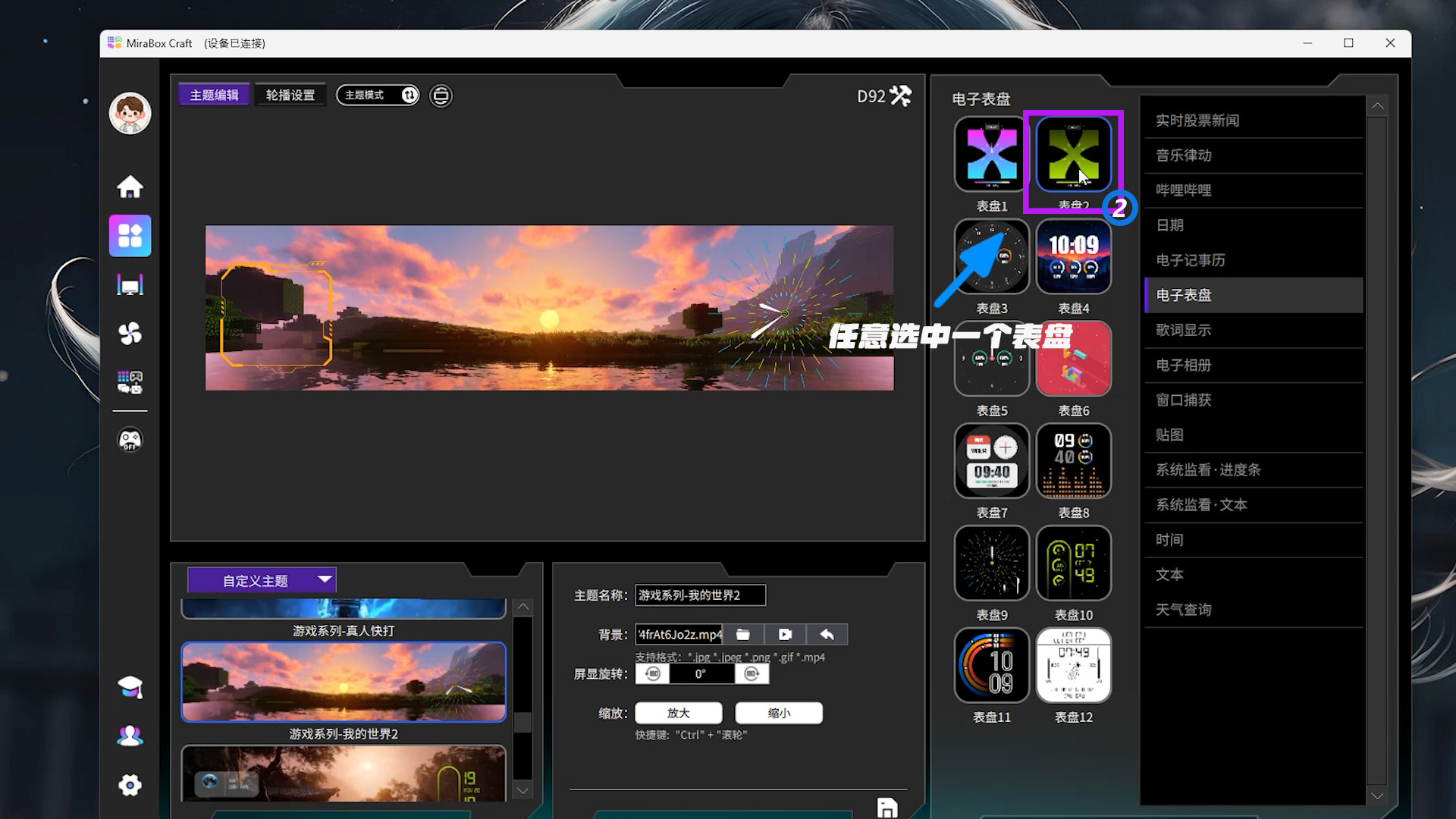Select the analog clock widget on preview canvas

point(785,313)
